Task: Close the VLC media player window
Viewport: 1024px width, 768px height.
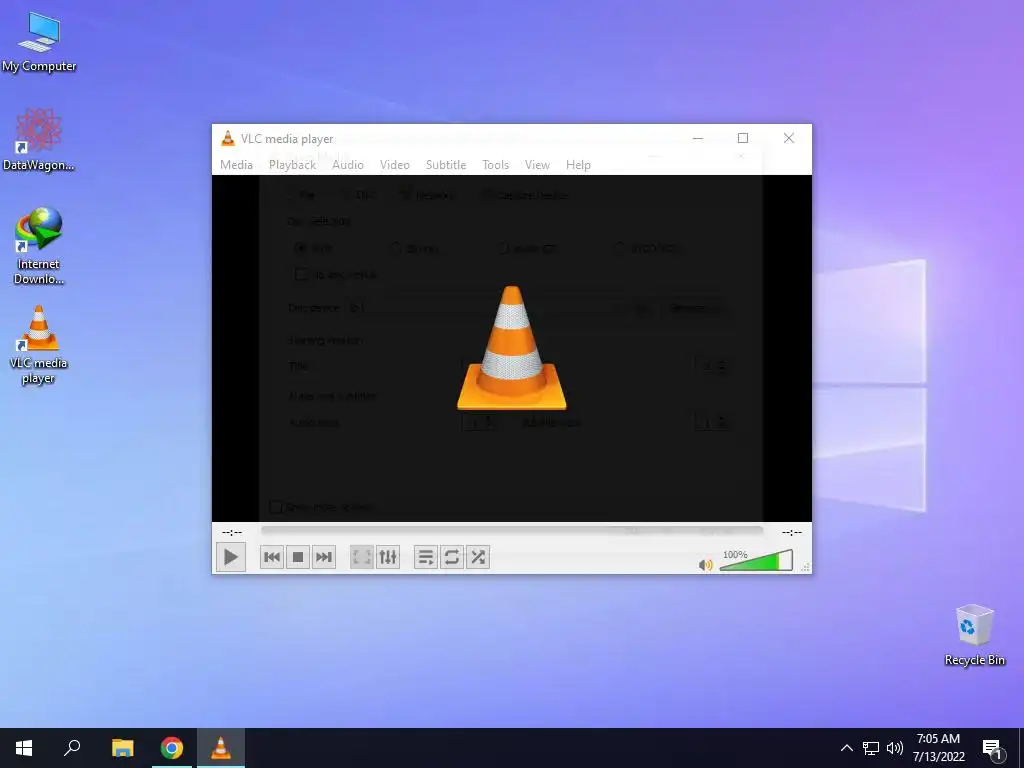Action: 789,138
